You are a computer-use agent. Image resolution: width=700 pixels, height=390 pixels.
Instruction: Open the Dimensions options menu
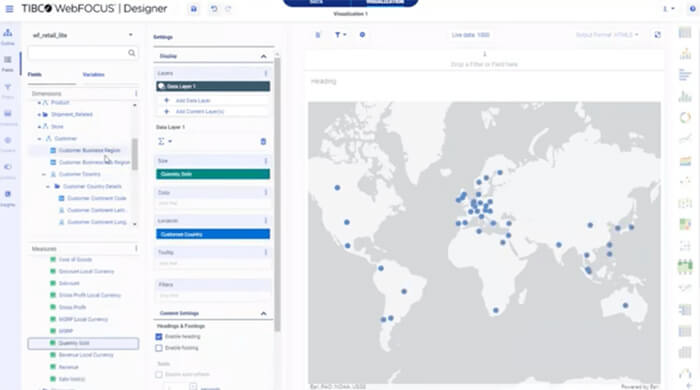pyautogui.click(x=136, y=93)
